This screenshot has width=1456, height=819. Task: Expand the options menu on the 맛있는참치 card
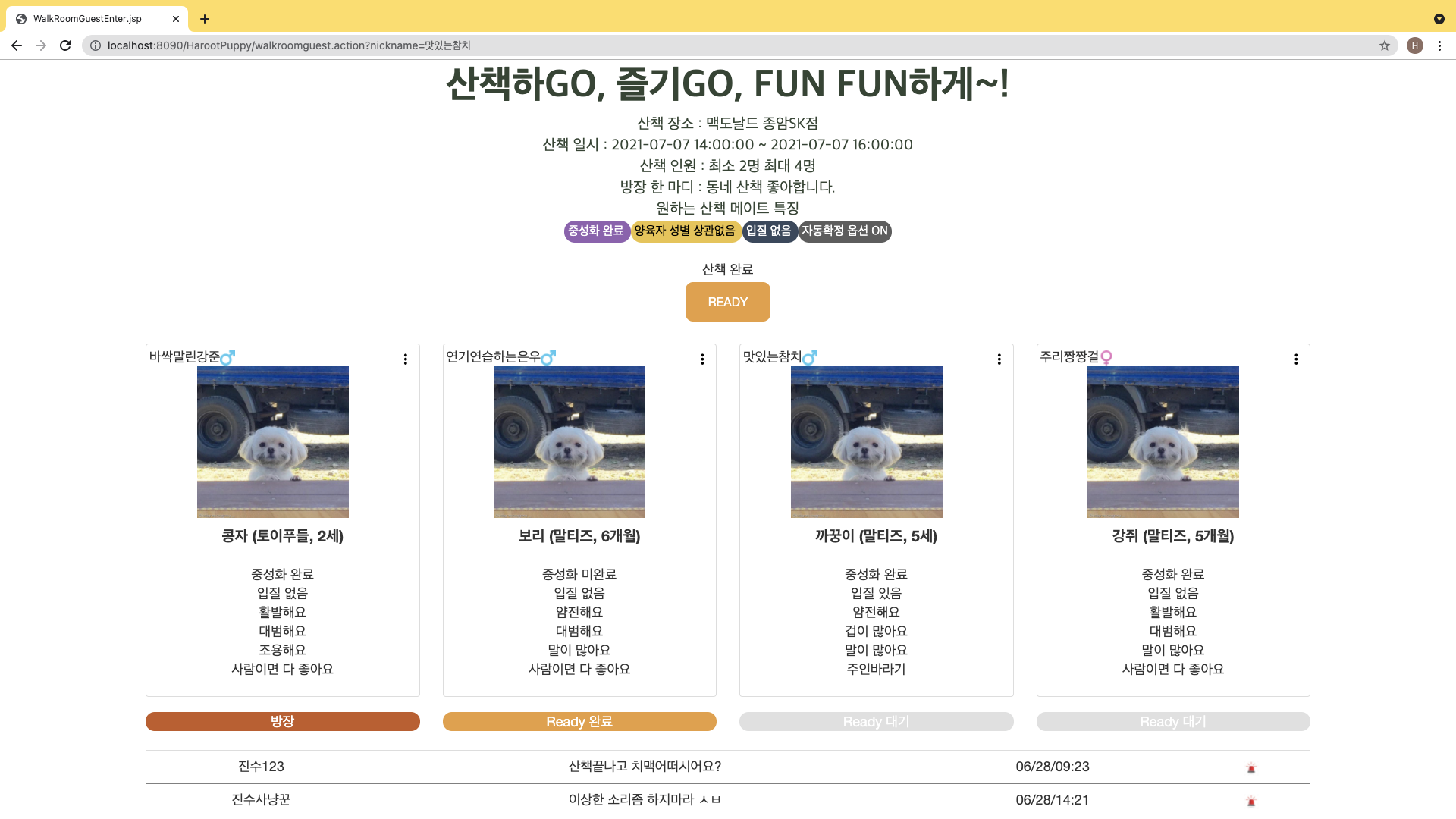coord(999,359)
